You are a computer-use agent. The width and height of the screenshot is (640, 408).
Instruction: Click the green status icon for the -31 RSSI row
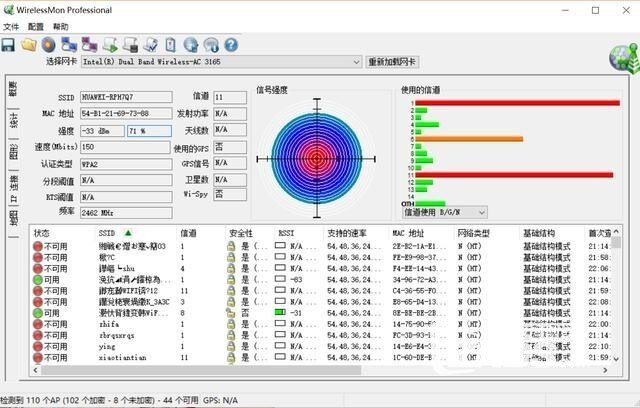(x=37, y=313)
